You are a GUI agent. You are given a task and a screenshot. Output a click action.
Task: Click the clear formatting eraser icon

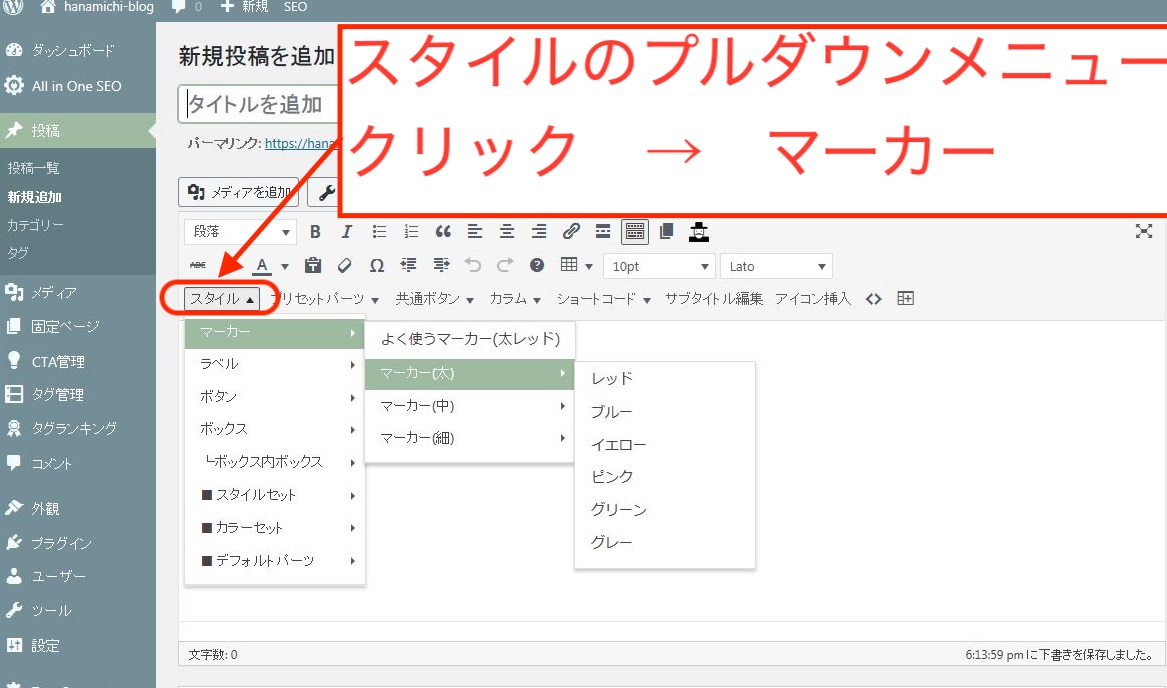pyautogui.click(x=344, y=266)
